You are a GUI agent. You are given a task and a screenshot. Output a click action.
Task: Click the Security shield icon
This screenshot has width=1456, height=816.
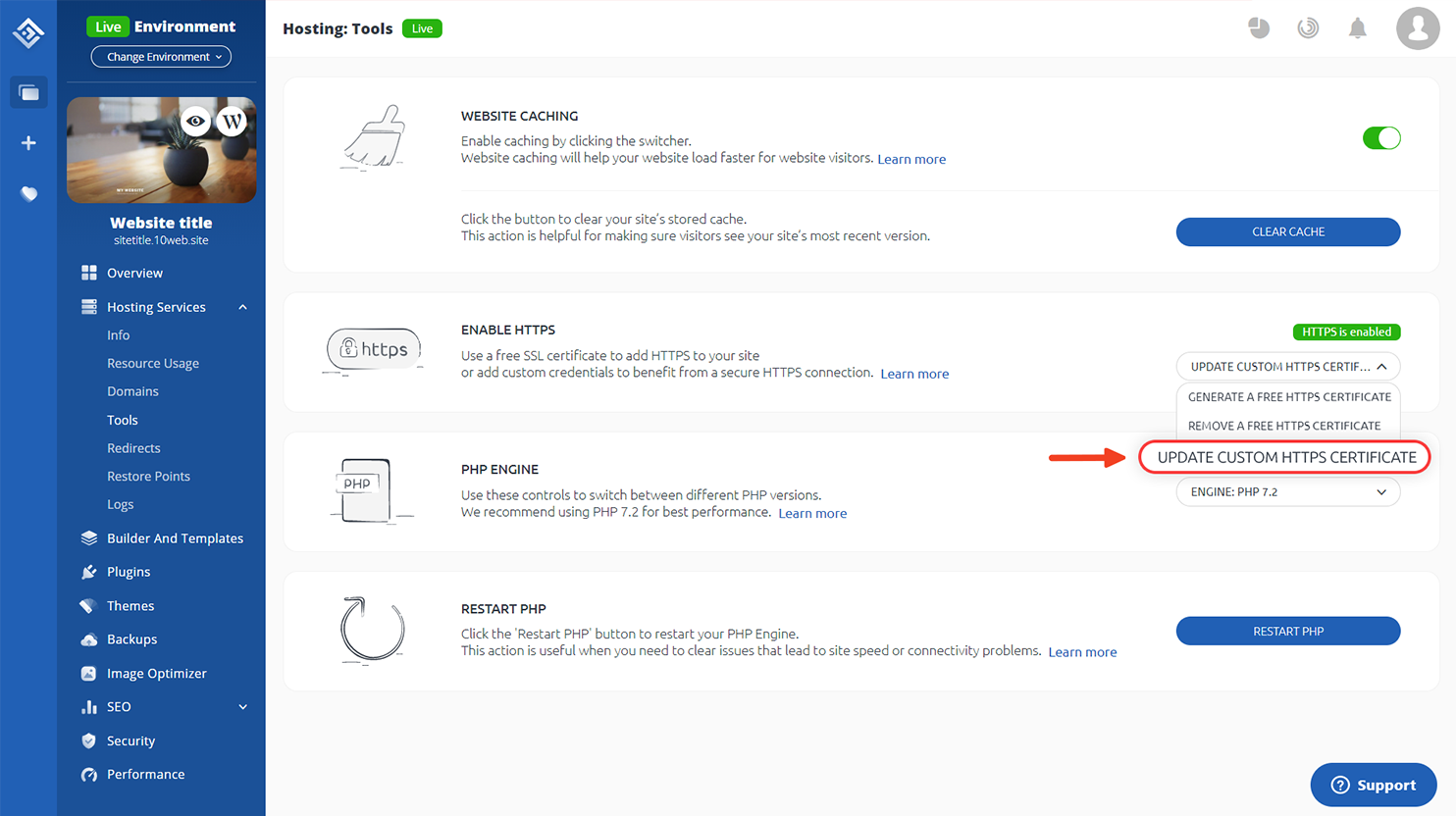(x=89, y=741)
